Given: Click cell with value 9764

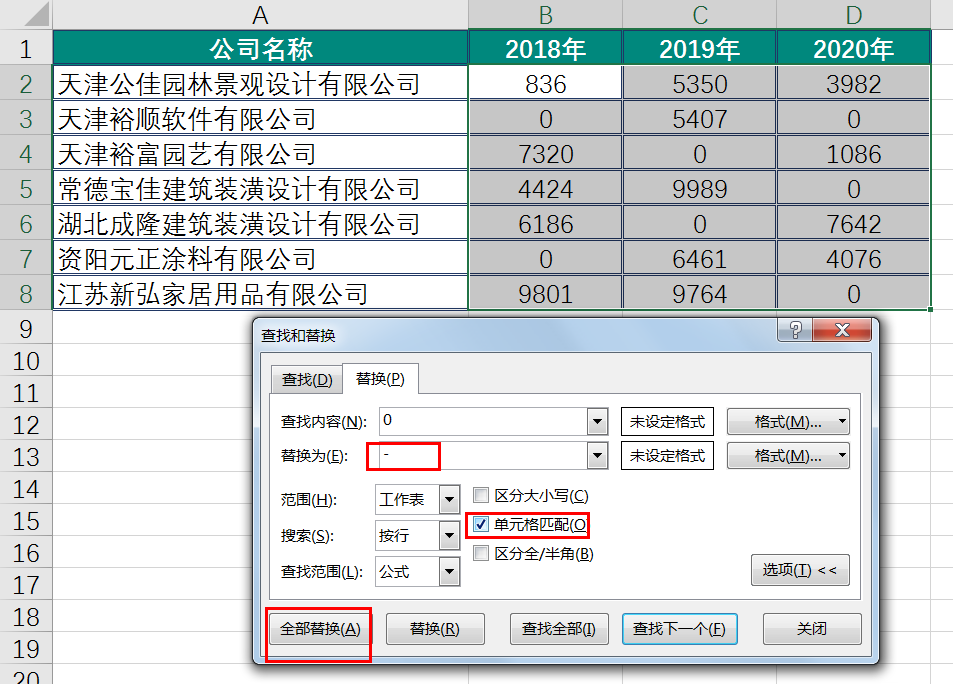Looking at the screenshot, I should (x=700, y=294).
